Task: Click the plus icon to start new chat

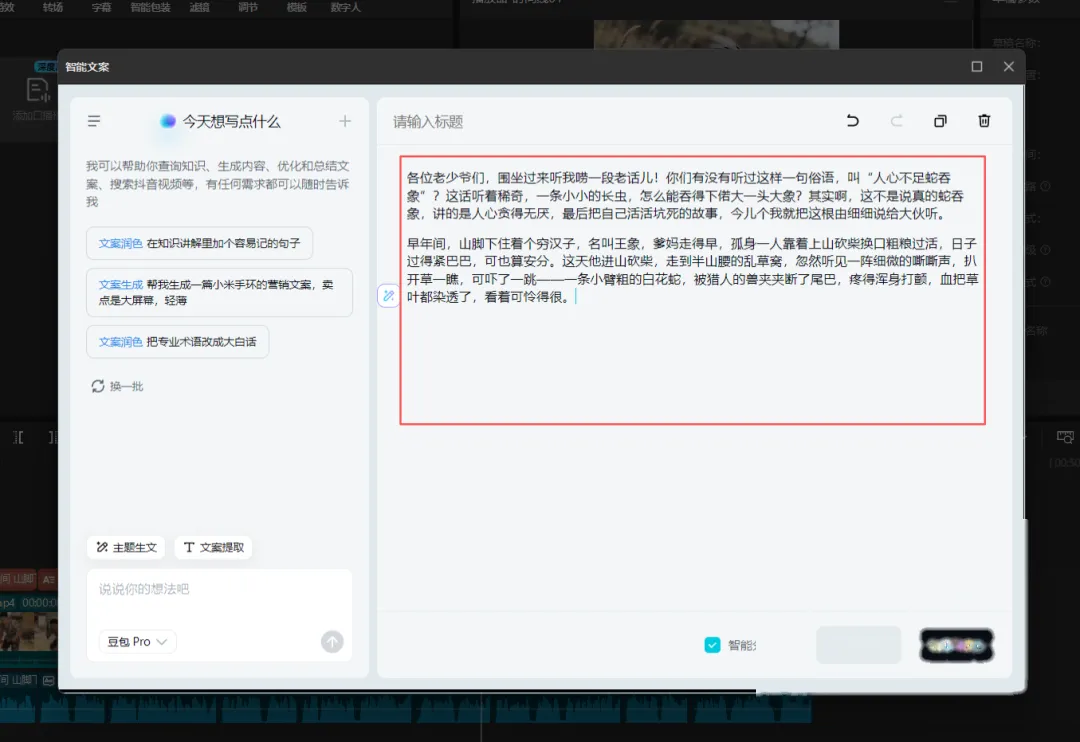Action: coord(345,121)
